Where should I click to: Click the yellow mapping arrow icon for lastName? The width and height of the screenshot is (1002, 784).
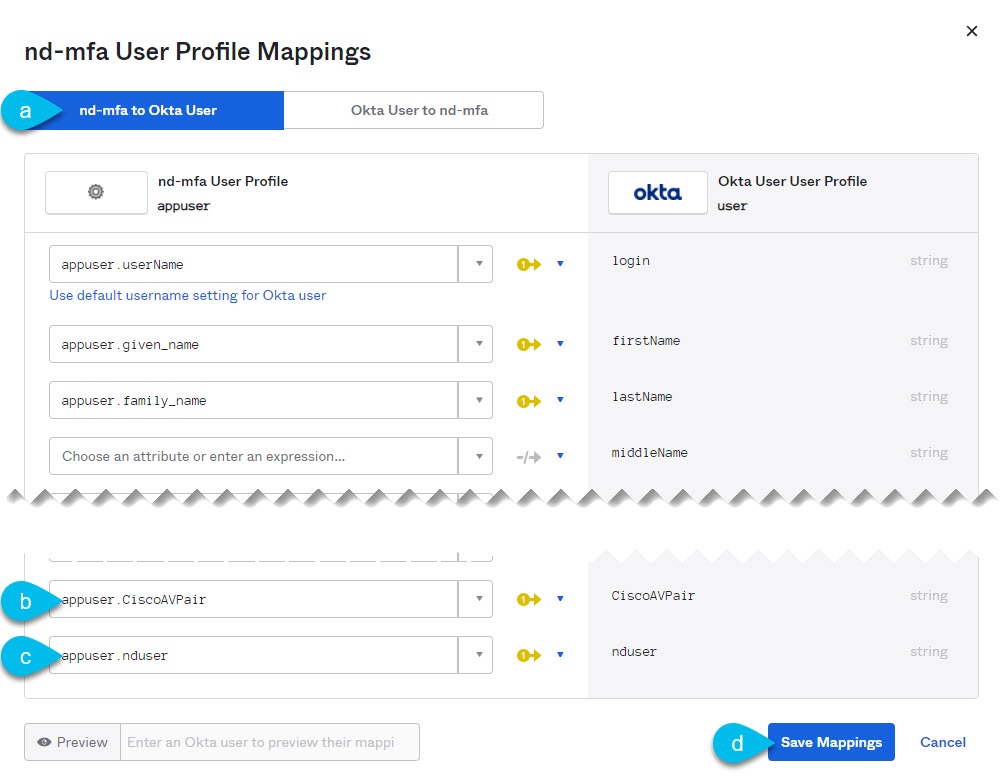tap(528, 401)
